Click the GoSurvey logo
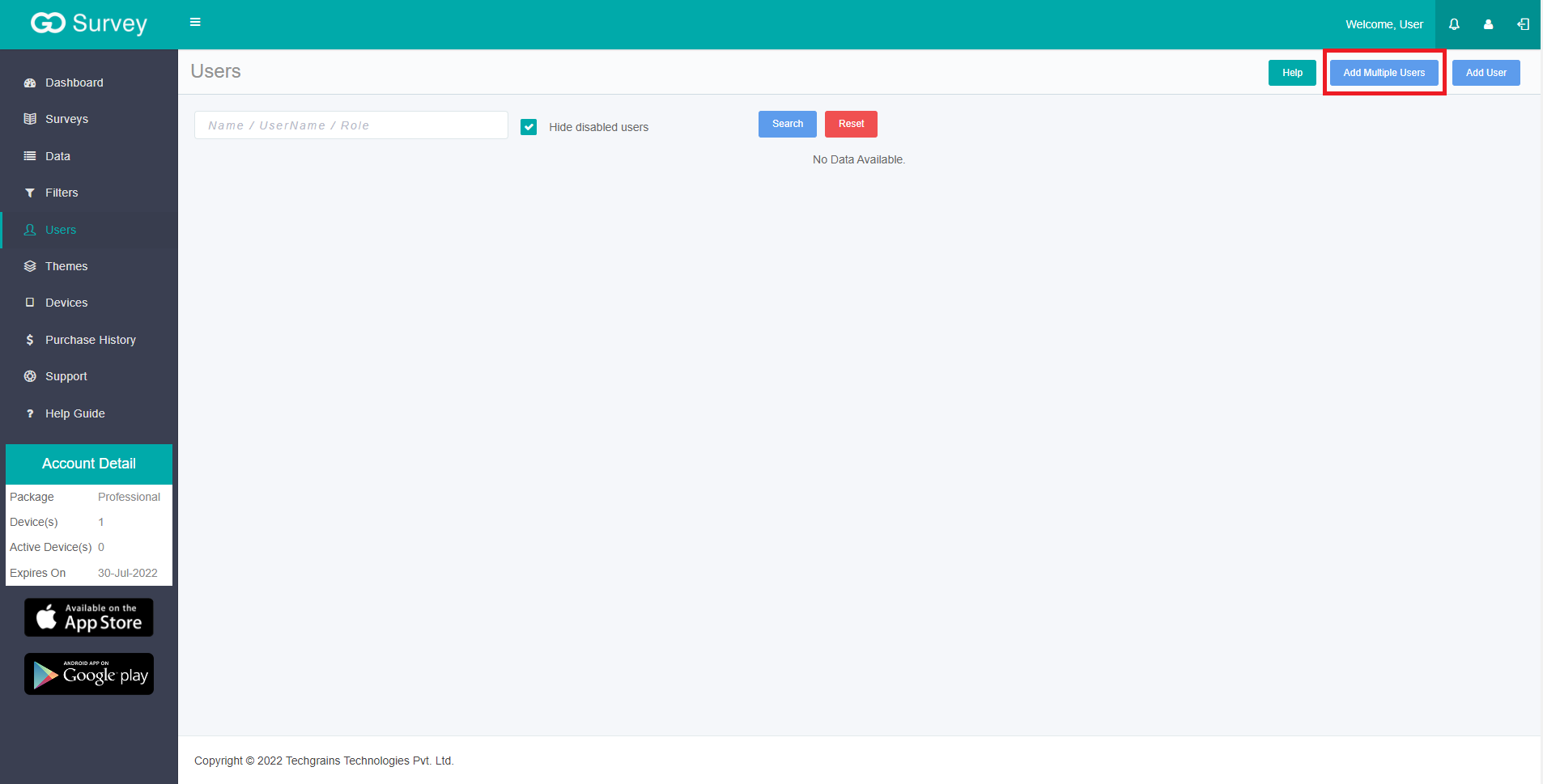 [89, 23]
